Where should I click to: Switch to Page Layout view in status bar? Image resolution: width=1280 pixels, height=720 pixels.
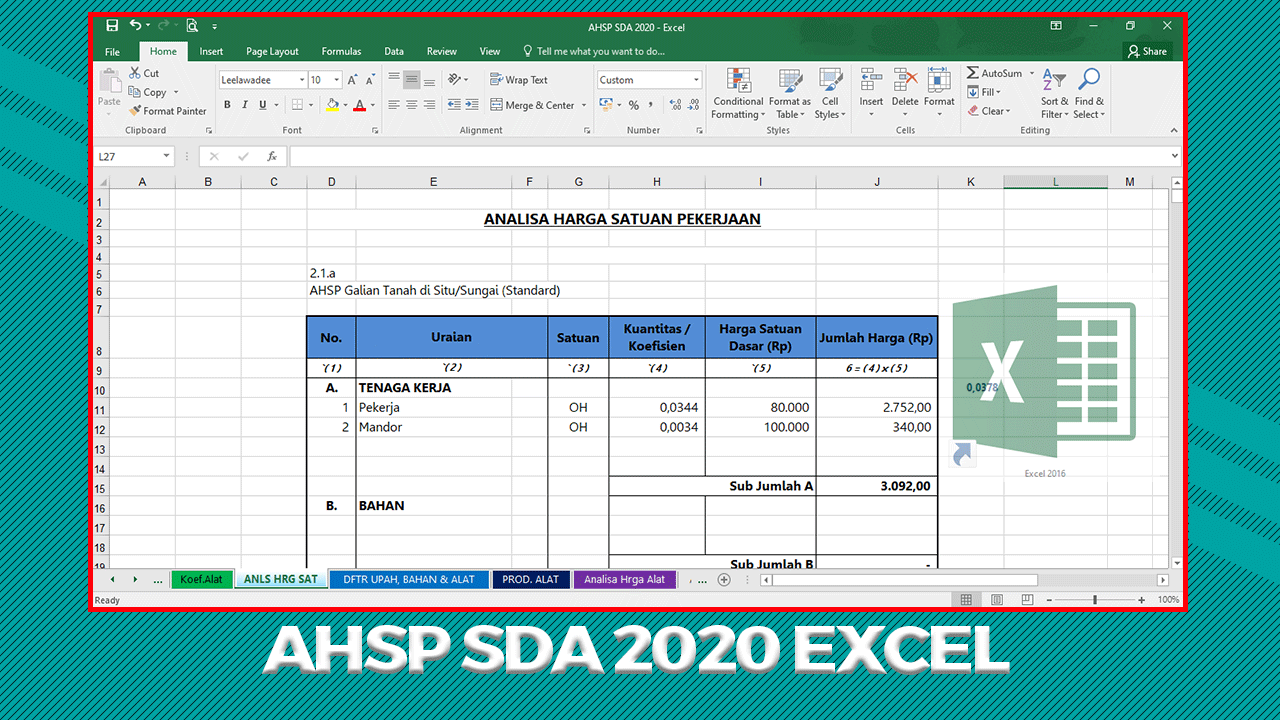[x=996, y=600]
